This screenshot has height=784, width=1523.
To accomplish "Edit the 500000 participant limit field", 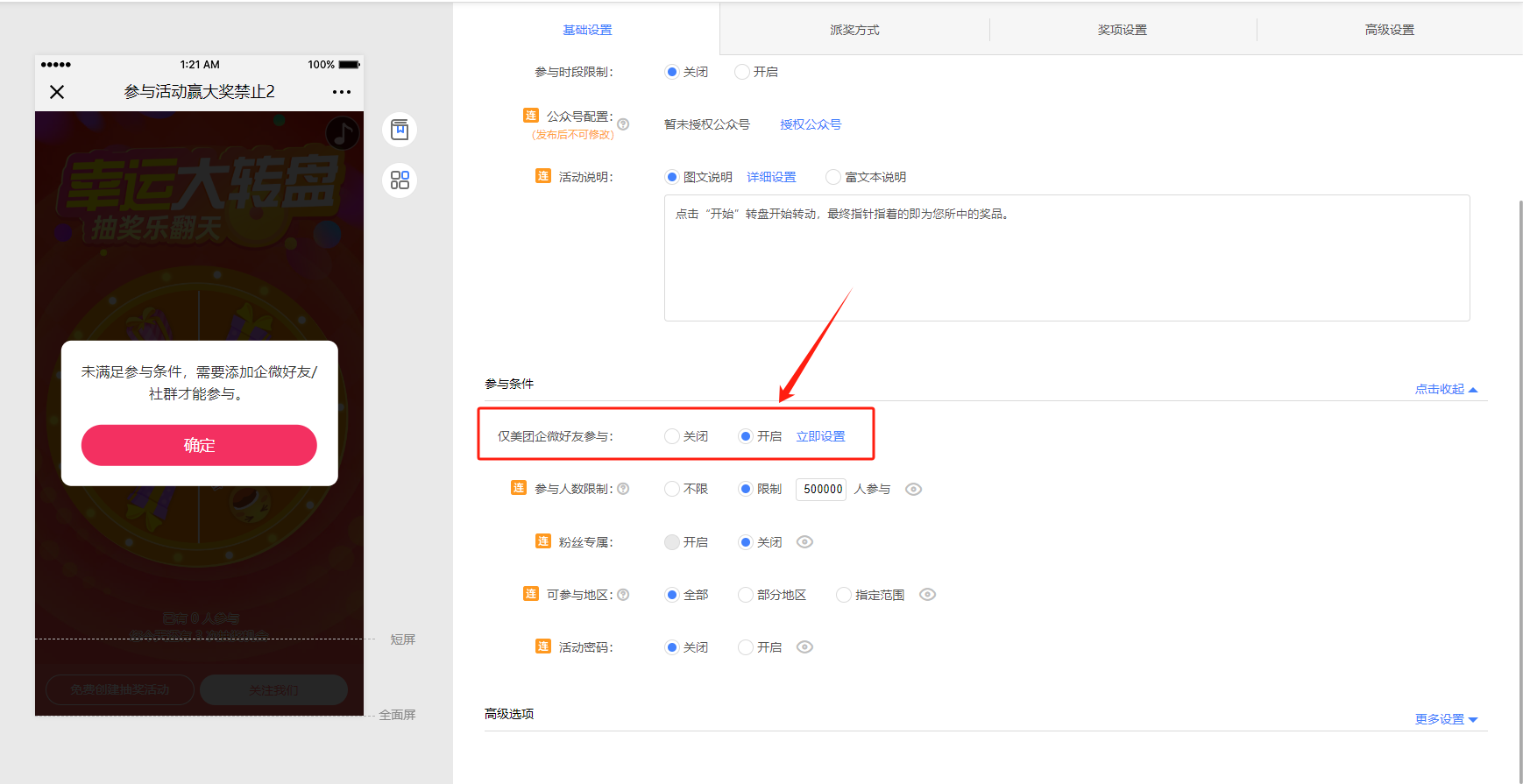I will (x=821, y=489).
